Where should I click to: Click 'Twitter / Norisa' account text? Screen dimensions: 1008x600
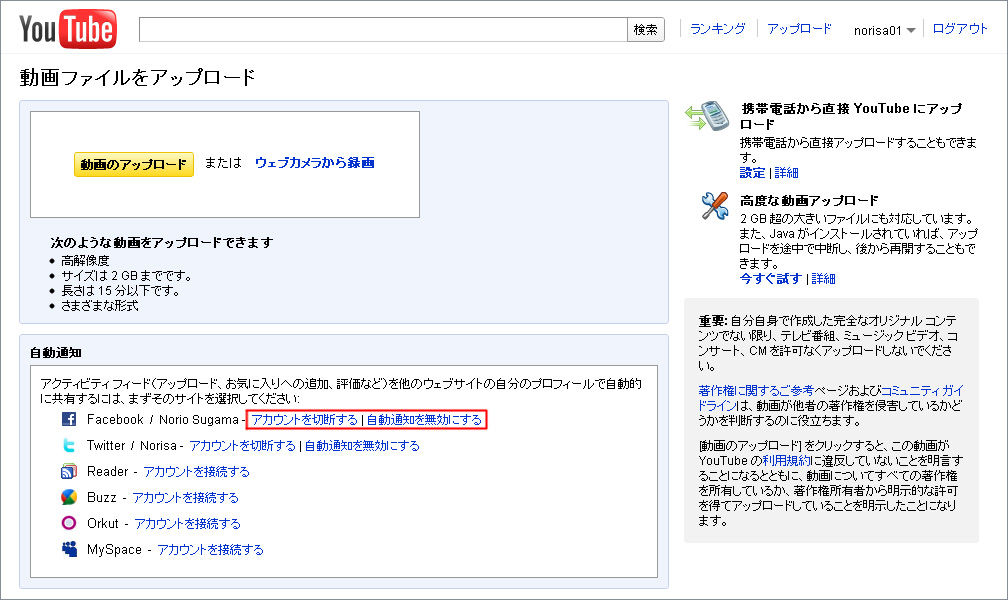click(x=132, y=445)
